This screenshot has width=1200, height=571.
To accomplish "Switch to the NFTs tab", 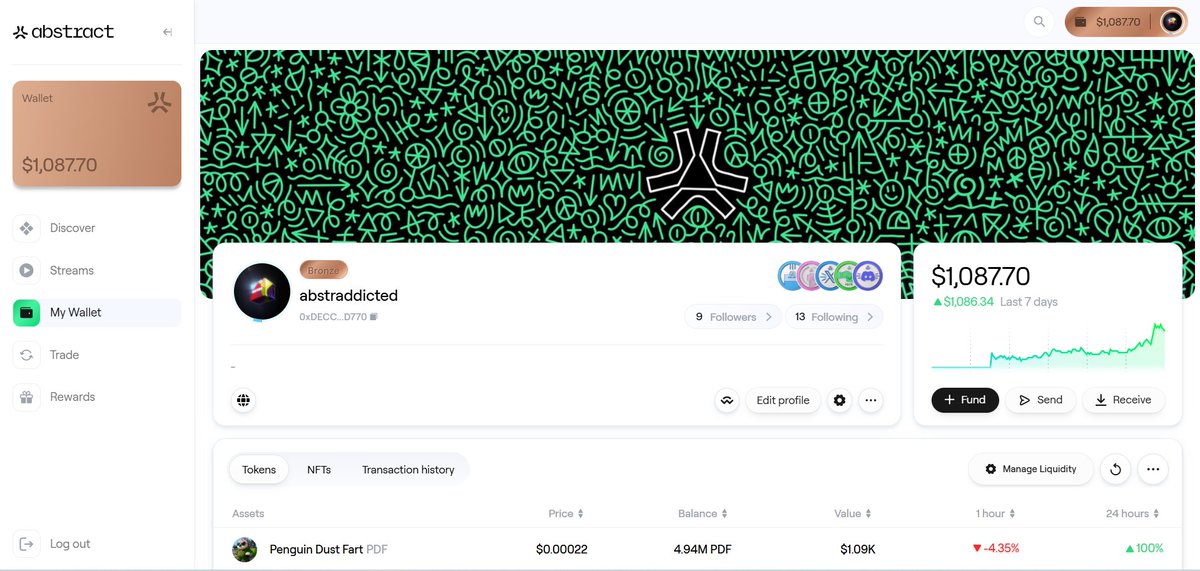I will point(319,469).
